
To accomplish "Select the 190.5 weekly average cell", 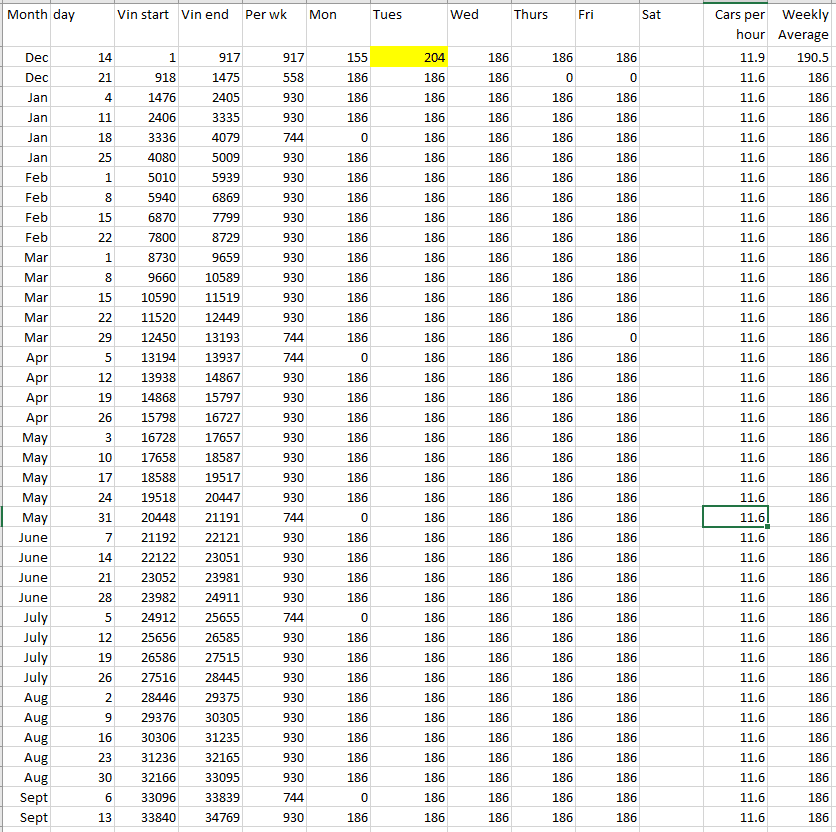I will click(802, 57).
